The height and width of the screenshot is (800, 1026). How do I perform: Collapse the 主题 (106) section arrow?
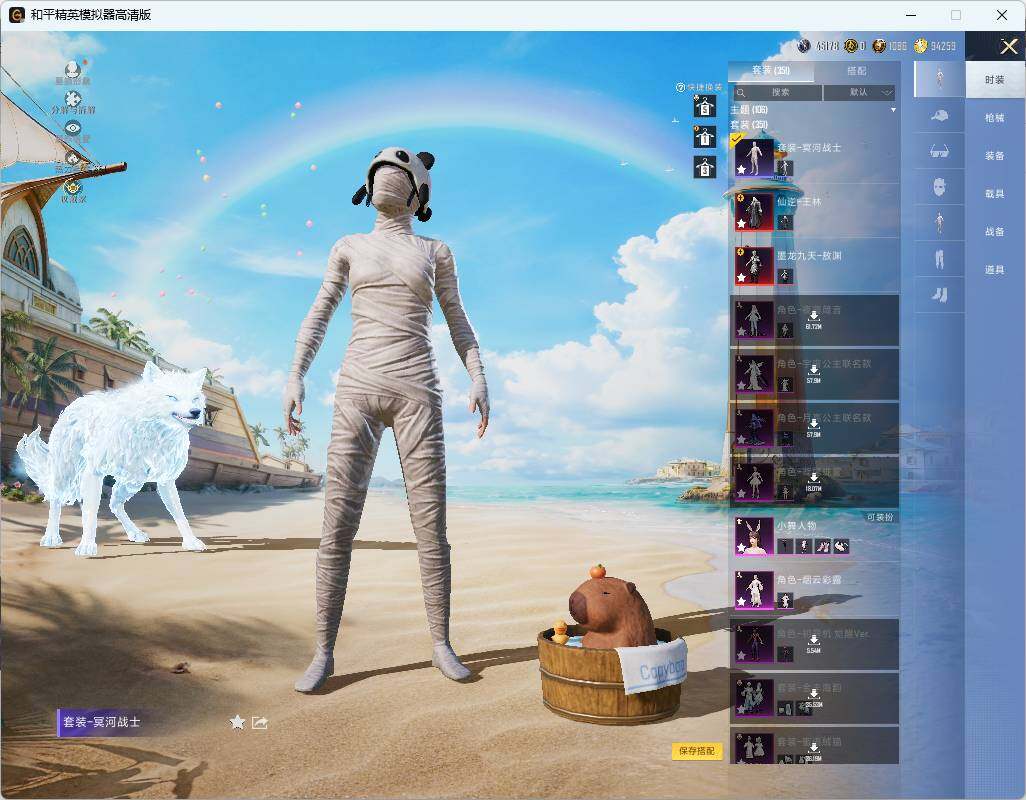pos(893,110)
